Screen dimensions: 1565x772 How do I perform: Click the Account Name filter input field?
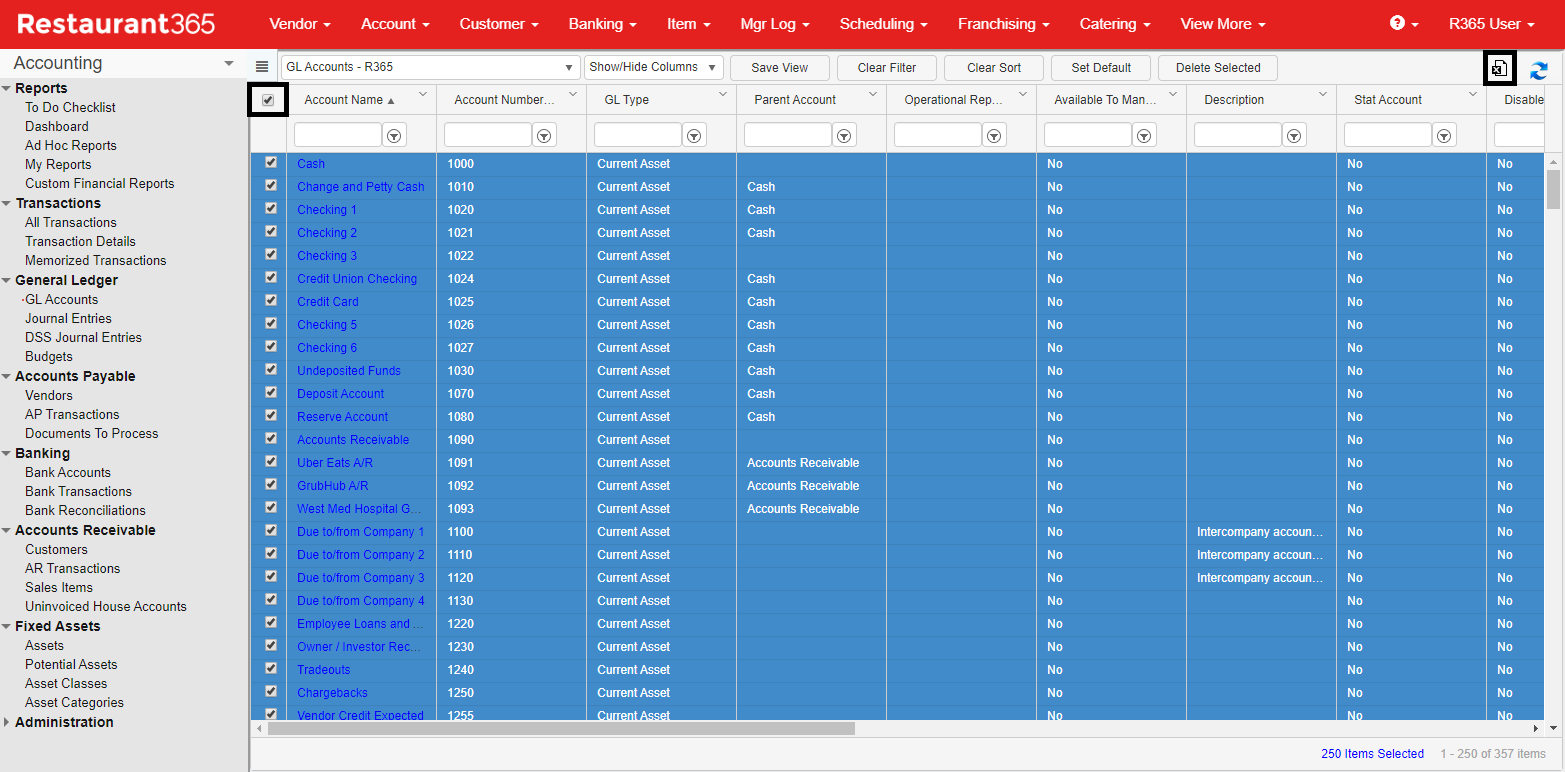338,135
